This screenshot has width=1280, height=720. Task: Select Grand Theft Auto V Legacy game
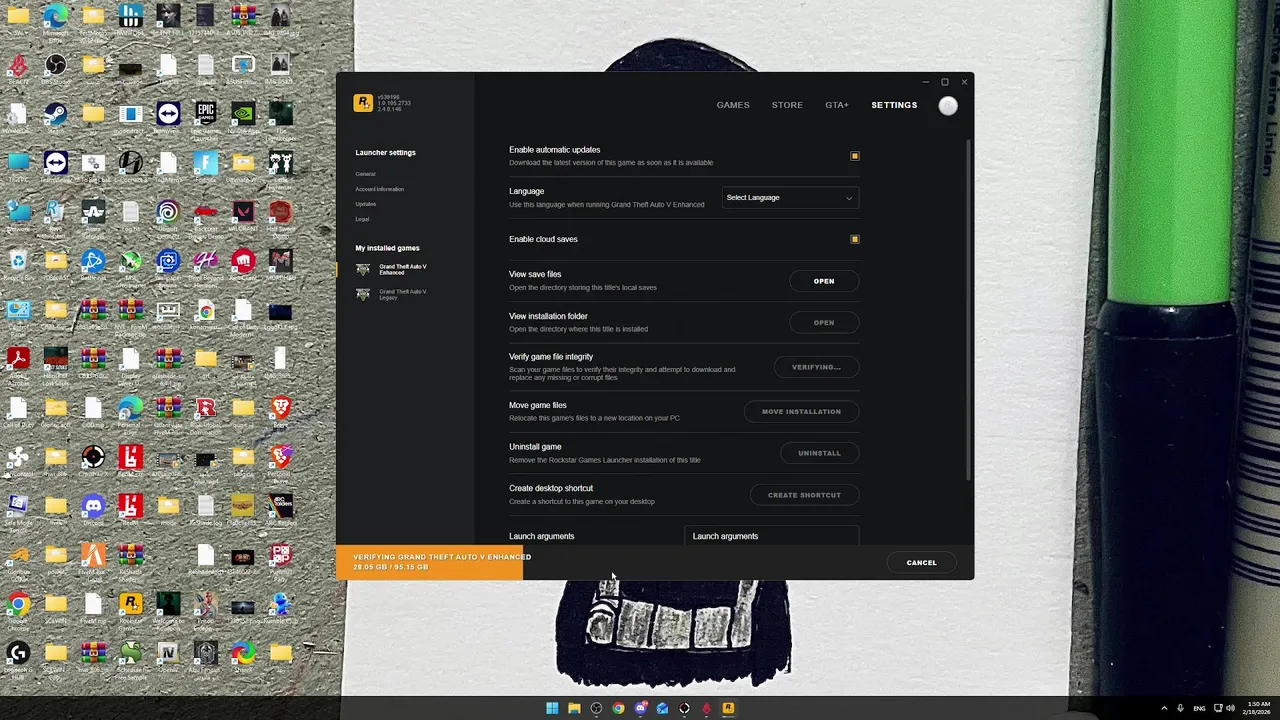coord(394,295)
